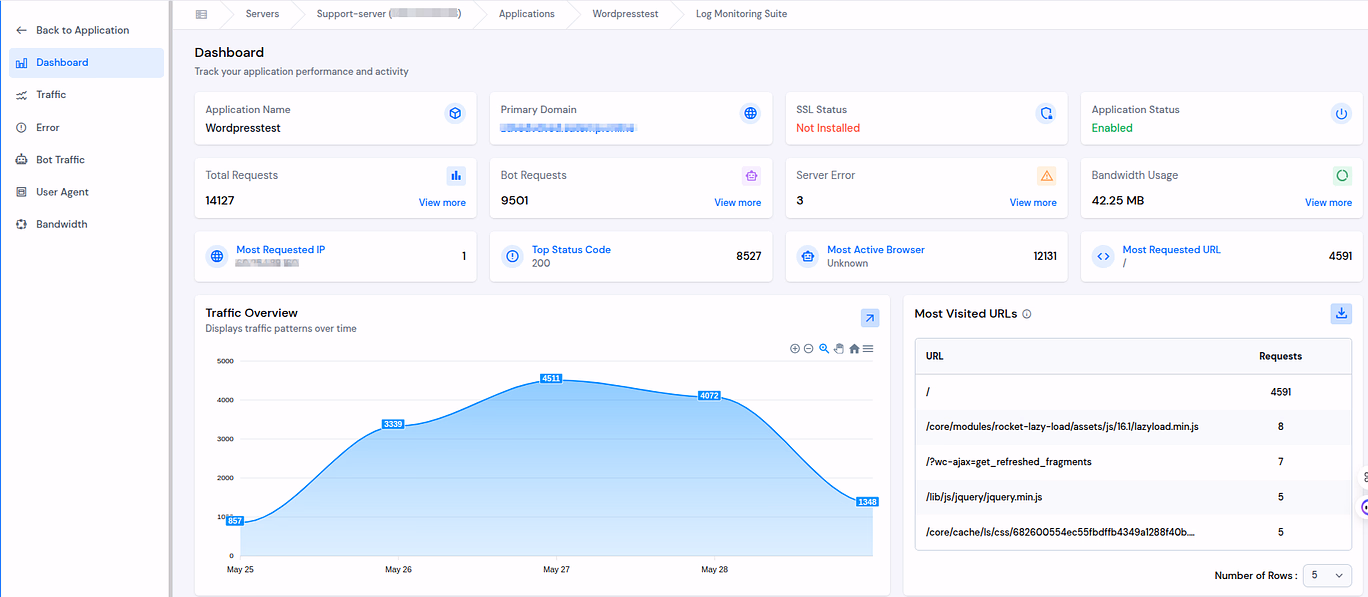The height and width of the screenshot is (597, 1368).
Task: Click the 857 data point label
Action: click(x=235, y=521)
